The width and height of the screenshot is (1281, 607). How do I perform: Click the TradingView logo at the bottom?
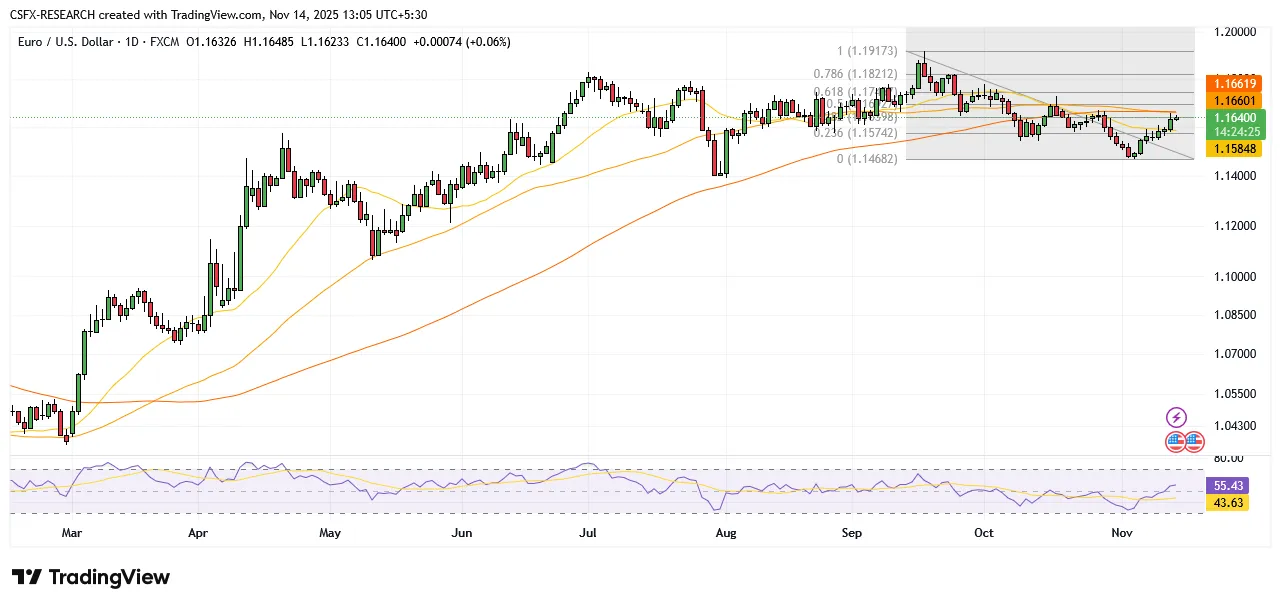click(x=91, y=578)
